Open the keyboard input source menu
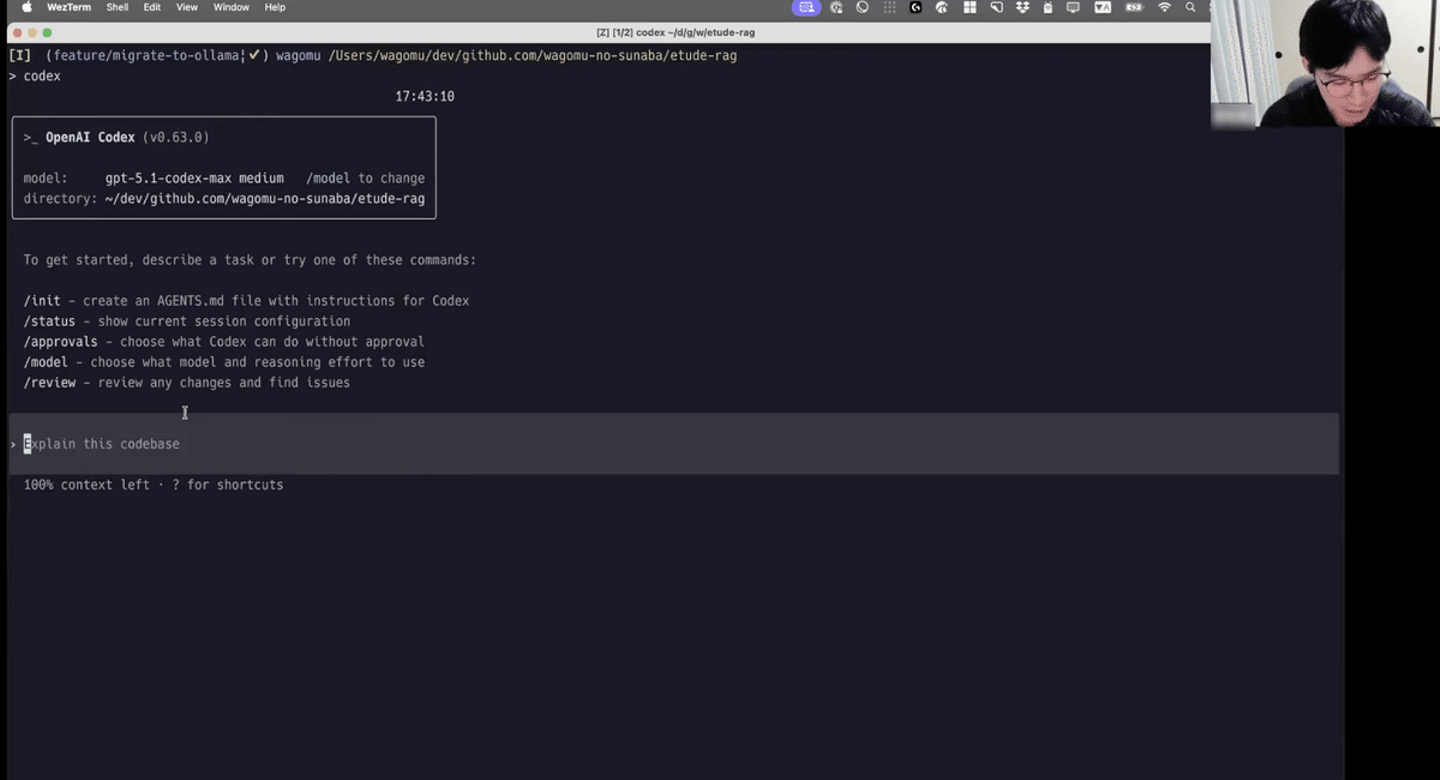This screenshot has height=780, width=1440. pyautogui.click(x=1103, y=7)
